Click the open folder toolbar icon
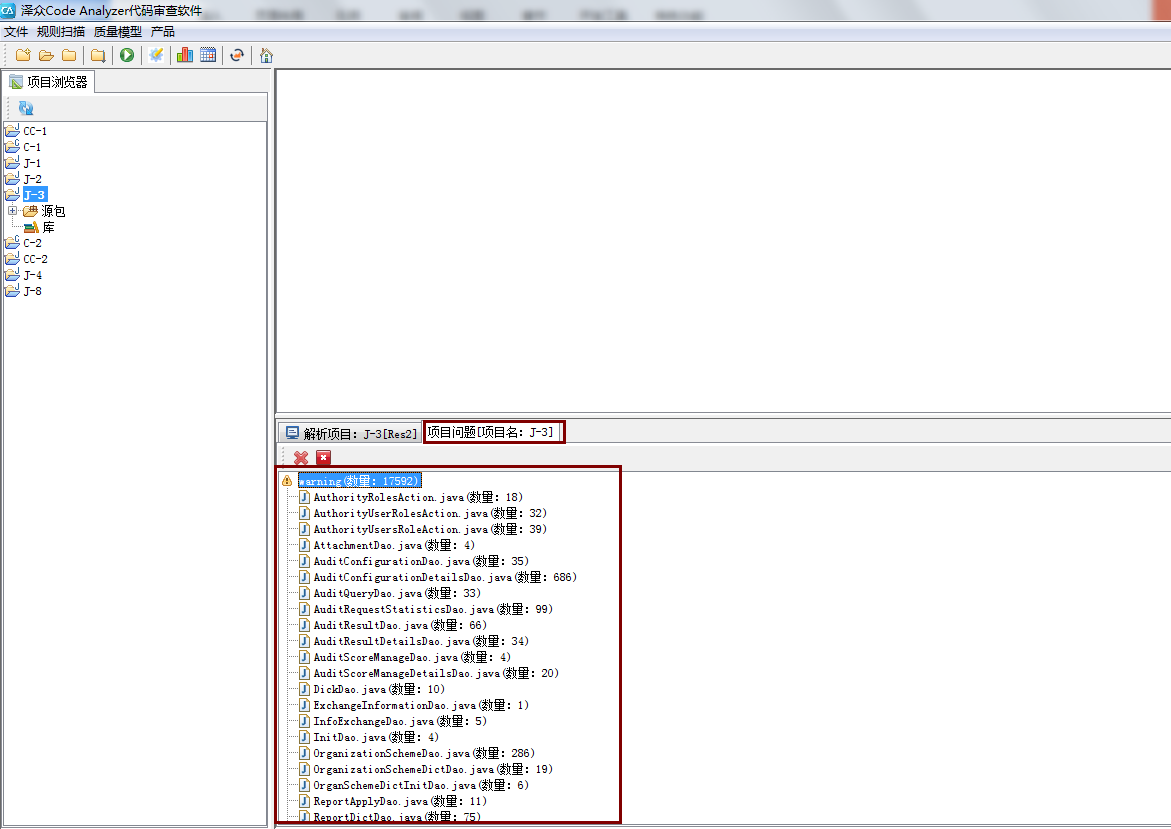Screen dimensions: 1171x829 point(46,55)
